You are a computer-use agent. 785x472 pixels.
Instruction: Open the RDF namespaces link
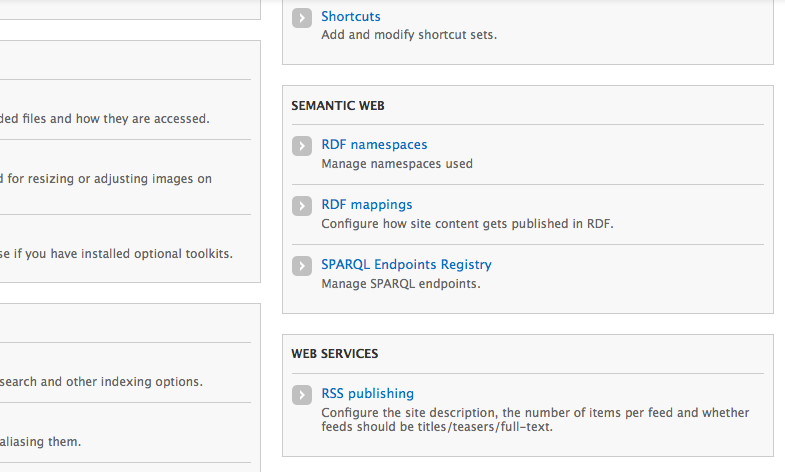(374, 145)
